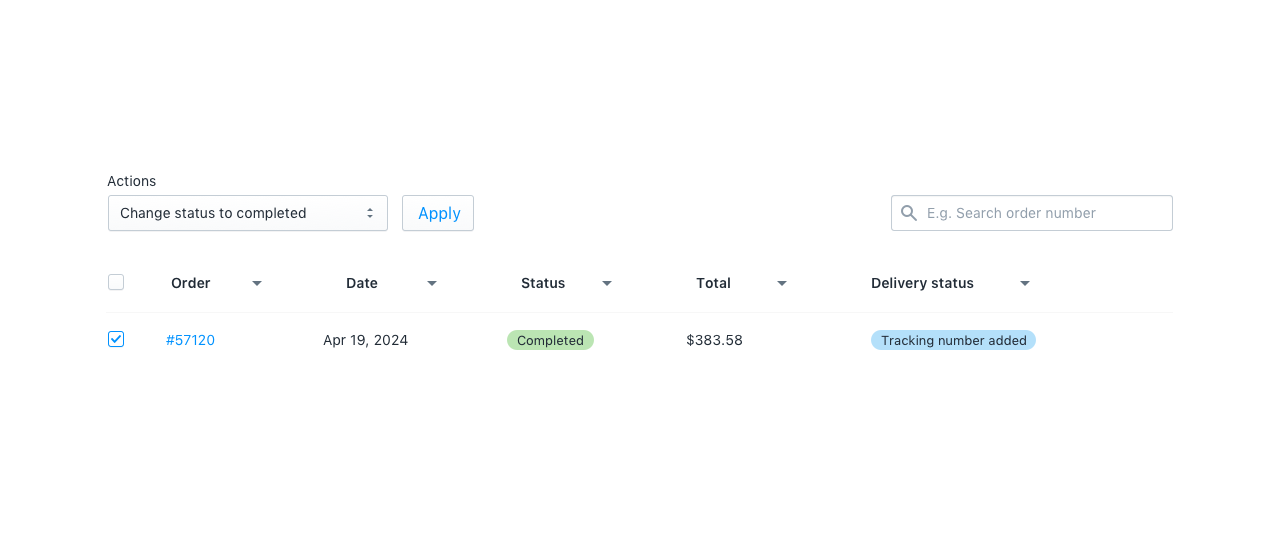Viewport: 1280px width, 550px height.
Task: Click the Total column sort arrow
Action: [782, 284]
